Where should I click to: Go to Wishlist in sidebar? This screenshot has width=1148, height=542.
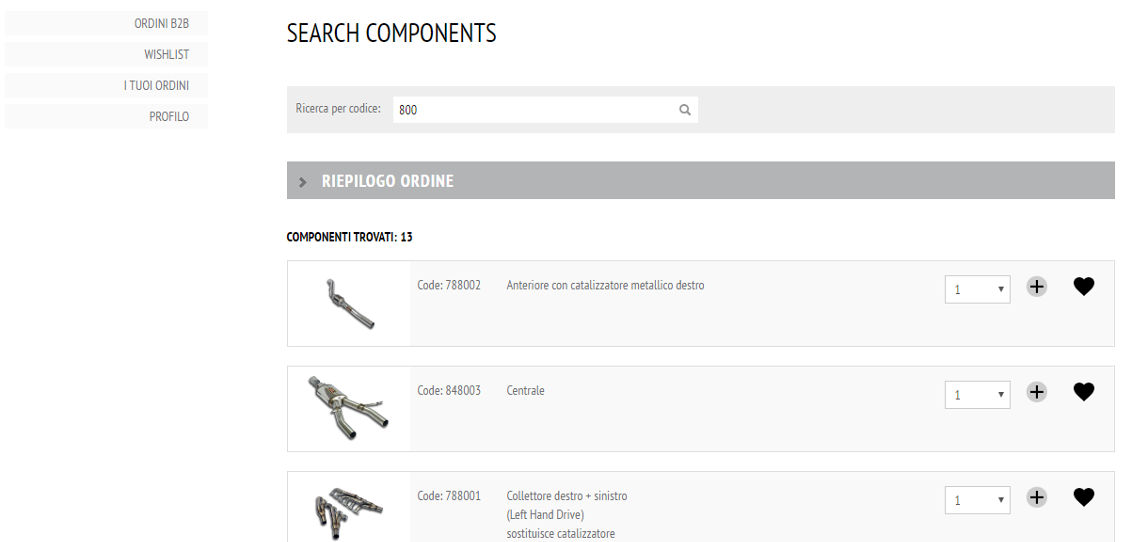106,54
